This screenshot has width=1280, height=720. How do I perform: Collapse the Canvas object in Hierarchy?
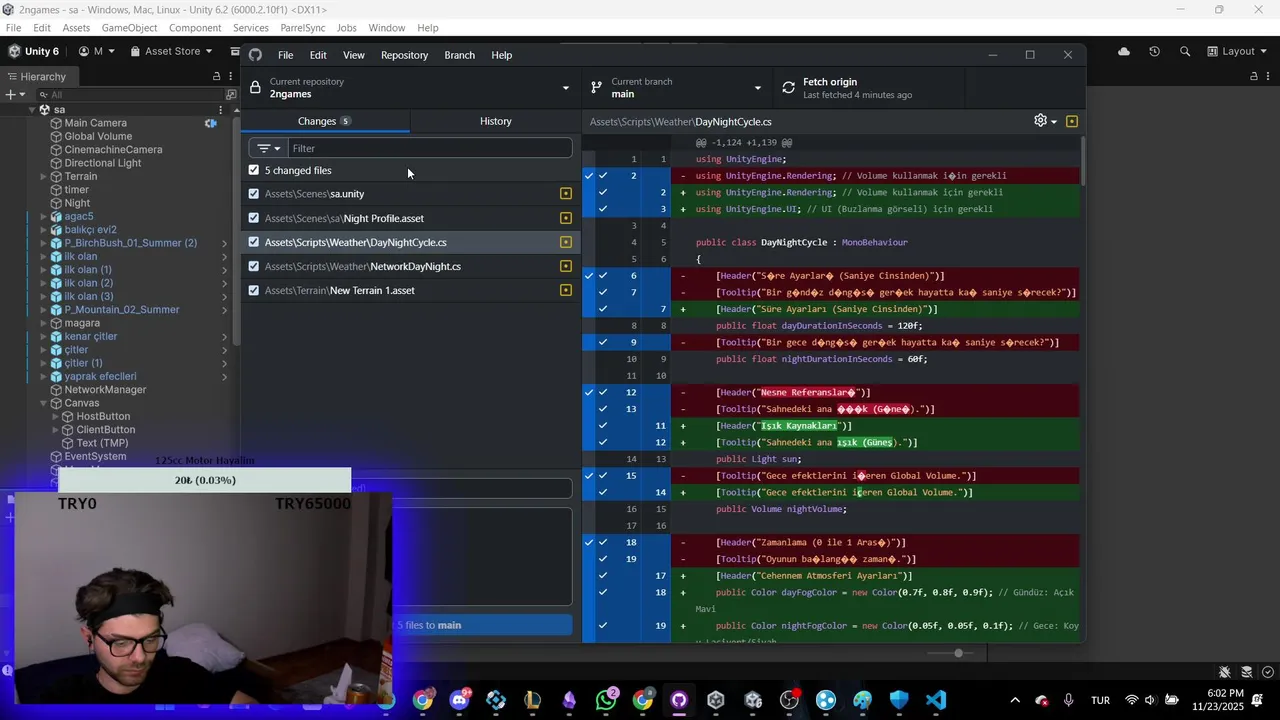(x=44, y=403)
